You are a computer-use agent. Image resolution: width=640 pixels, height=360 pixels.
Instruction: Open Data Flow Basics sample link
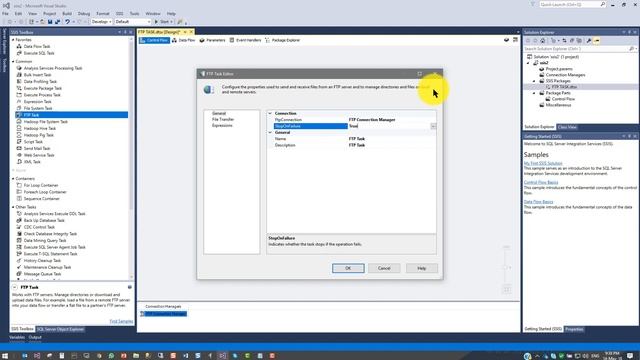(538, 202)
